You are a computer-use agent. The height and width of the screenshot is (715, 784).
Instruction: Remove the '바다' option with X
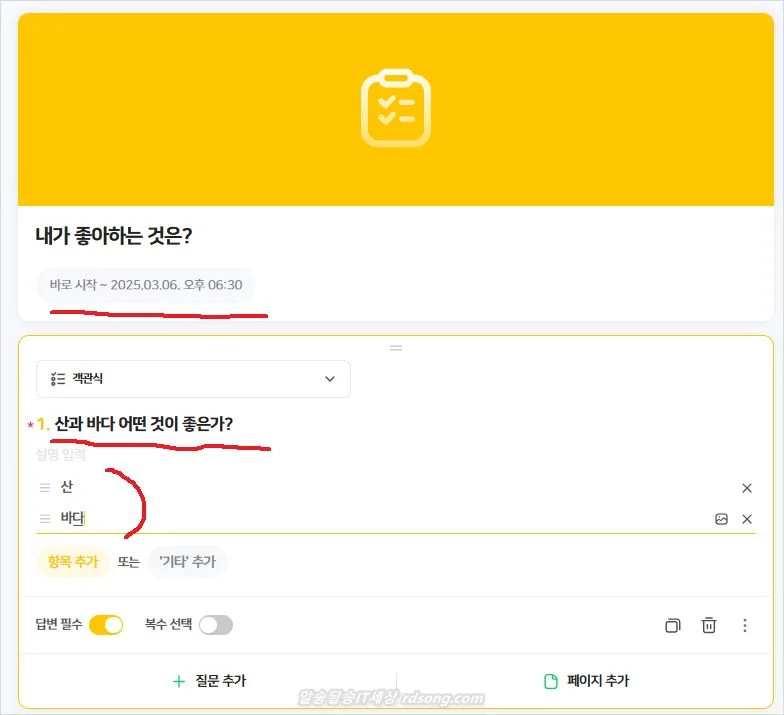click(747, 519)
